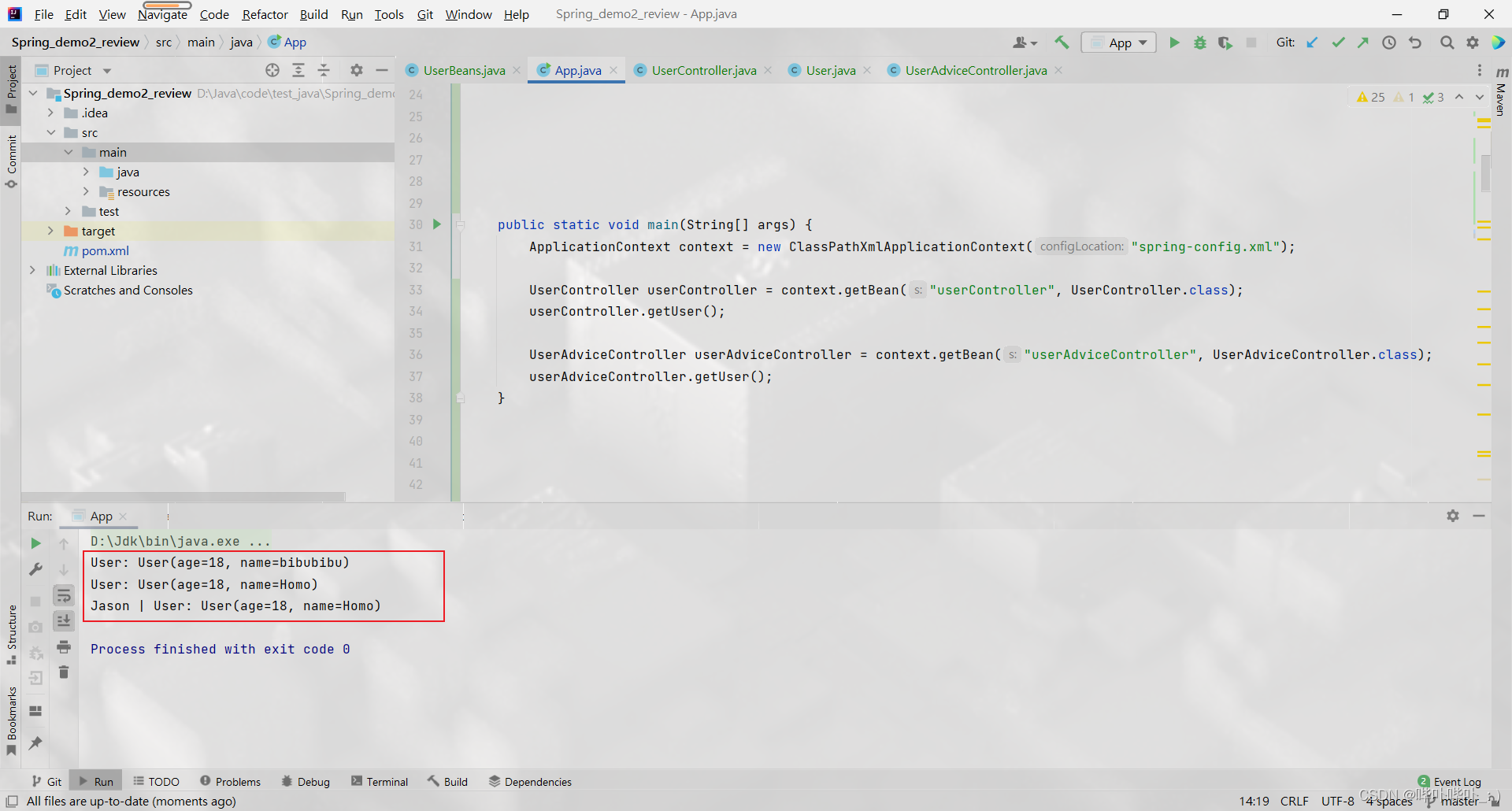Clear console output with trash icon
Image resolution: width=1512 pixels, height=811 pixels.
pos(64,672)
